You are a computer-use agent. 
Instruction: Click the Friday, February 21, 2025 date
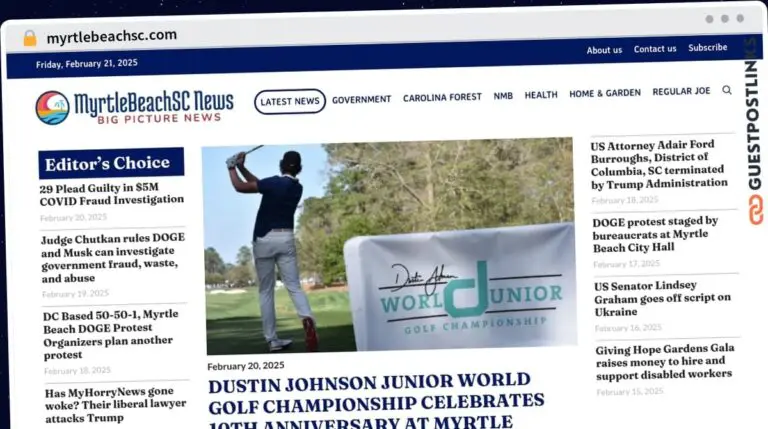[87, 64]
